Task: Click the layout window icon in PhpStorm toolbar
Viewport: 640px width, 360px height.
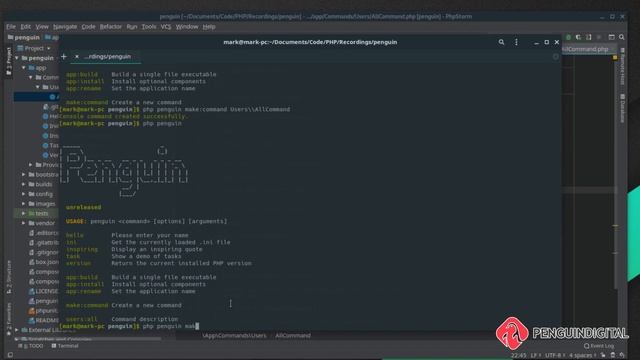Action: point(611,37)
